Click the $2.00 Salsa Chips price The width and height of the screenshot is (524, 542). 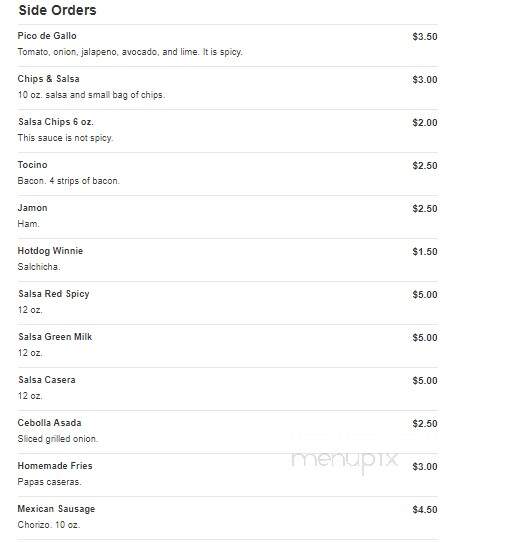[x=425, y=123]
